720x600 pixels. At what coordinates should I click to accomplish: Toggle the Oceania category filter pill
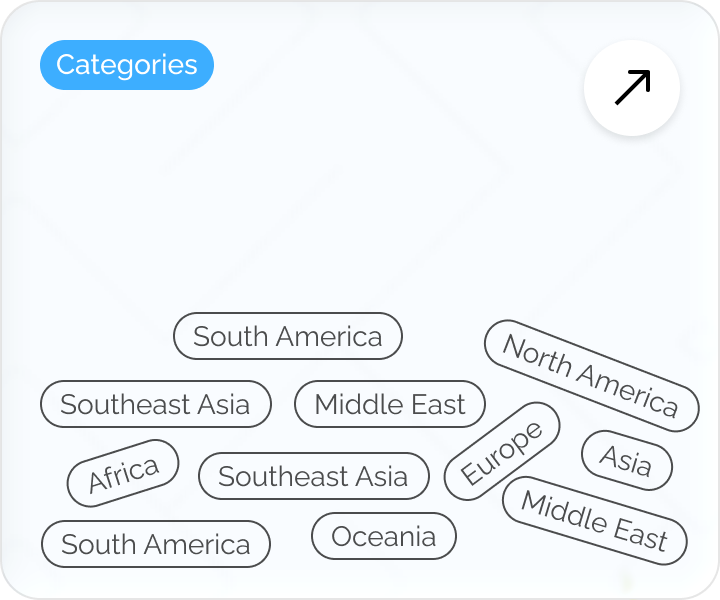tap(384, 536)
